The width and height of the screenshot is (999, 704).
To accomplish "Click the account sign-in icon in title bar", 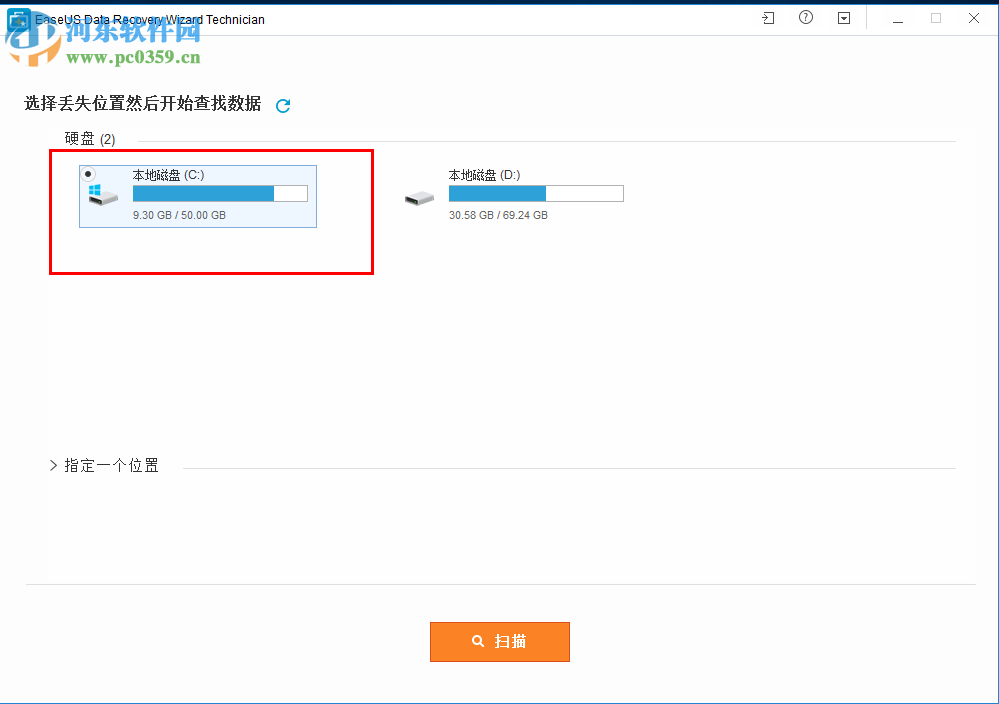I will click(x=768, y=17).
